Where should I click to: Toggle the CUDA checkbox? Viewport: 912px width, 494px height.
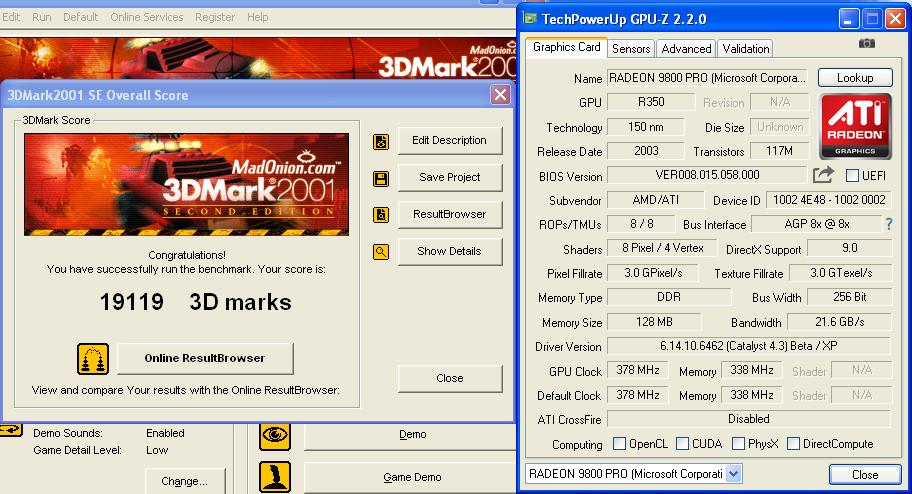tap(683, 443)
